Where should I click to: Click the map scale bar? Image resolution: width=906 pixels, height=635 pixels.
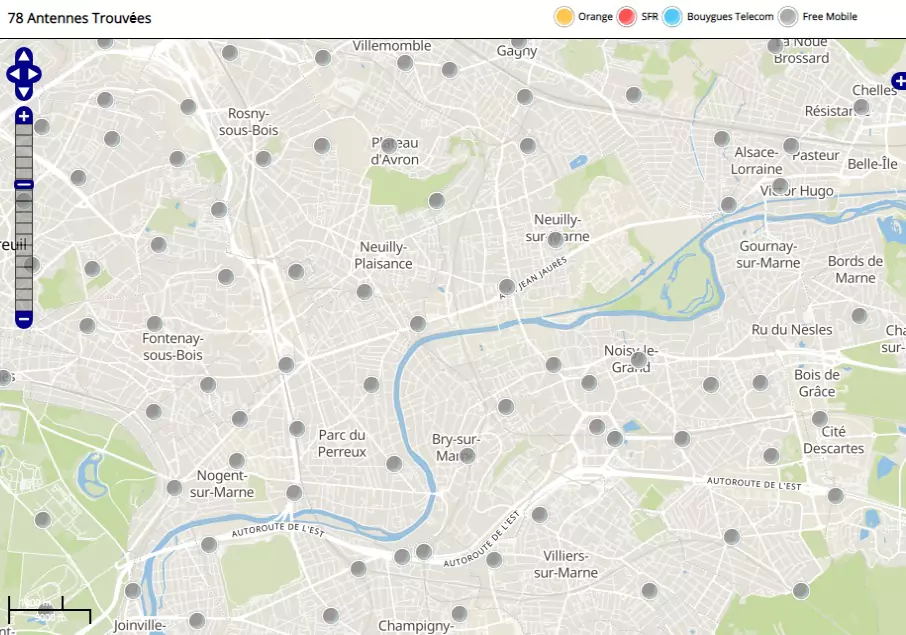tap(49, 611)
